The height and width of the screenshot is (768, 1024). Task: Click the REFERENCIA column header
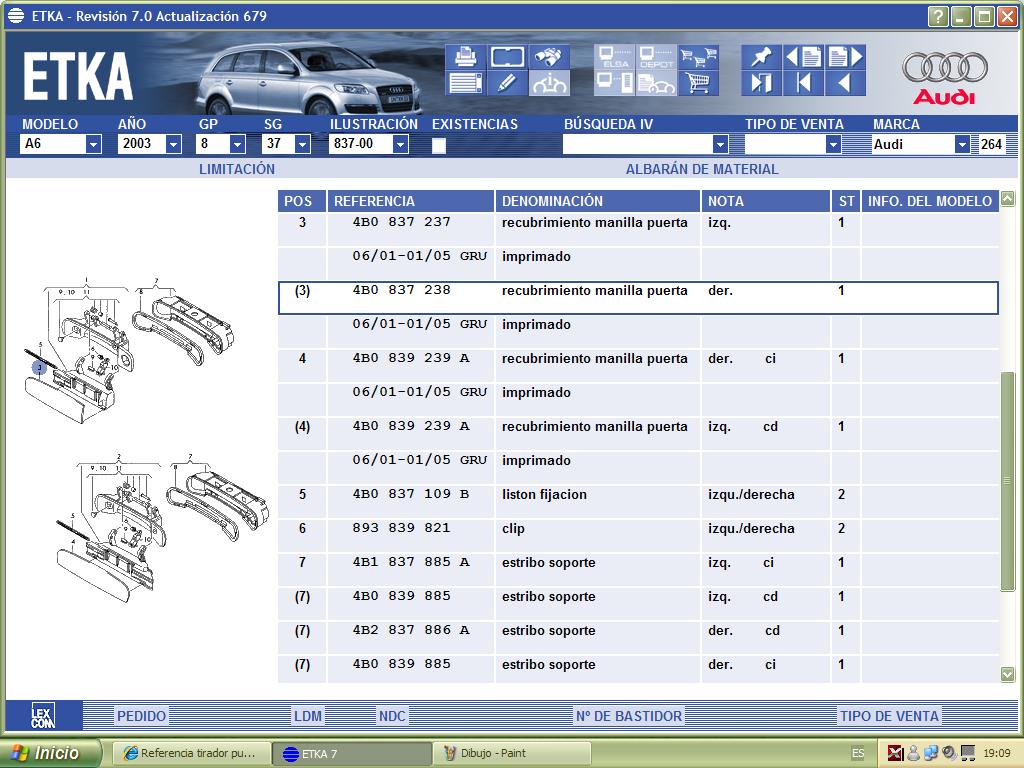411,201
